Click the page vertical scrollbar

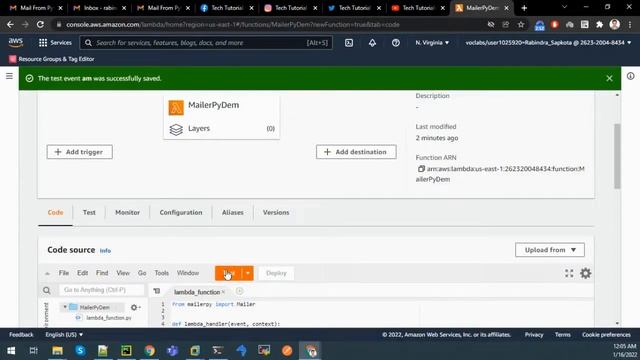coord(617,156)
